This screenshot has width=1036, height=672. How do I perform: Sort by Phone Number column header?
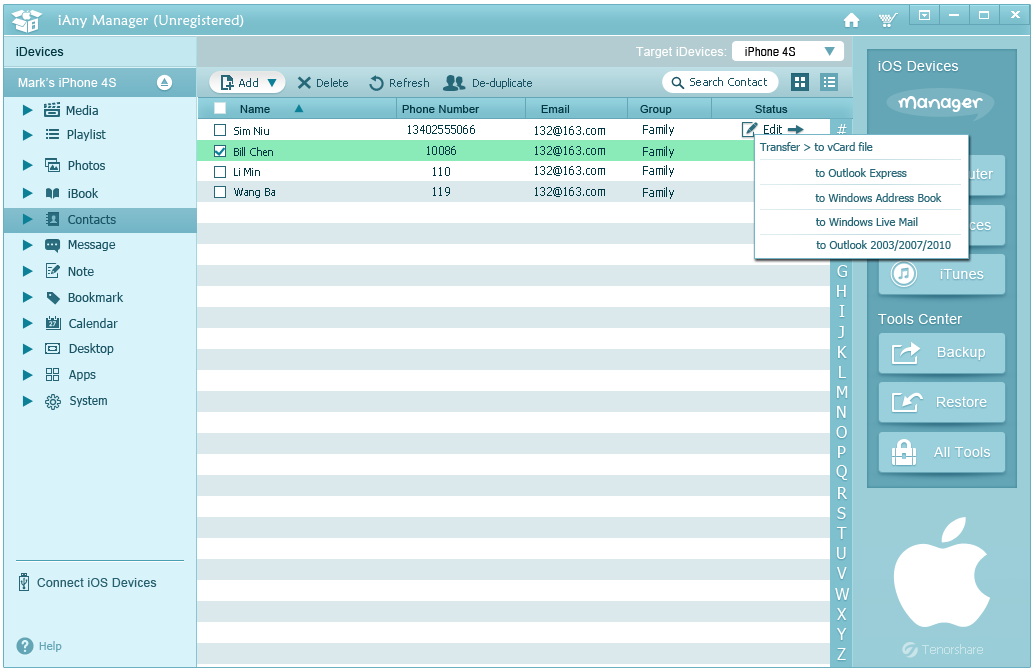440,109
